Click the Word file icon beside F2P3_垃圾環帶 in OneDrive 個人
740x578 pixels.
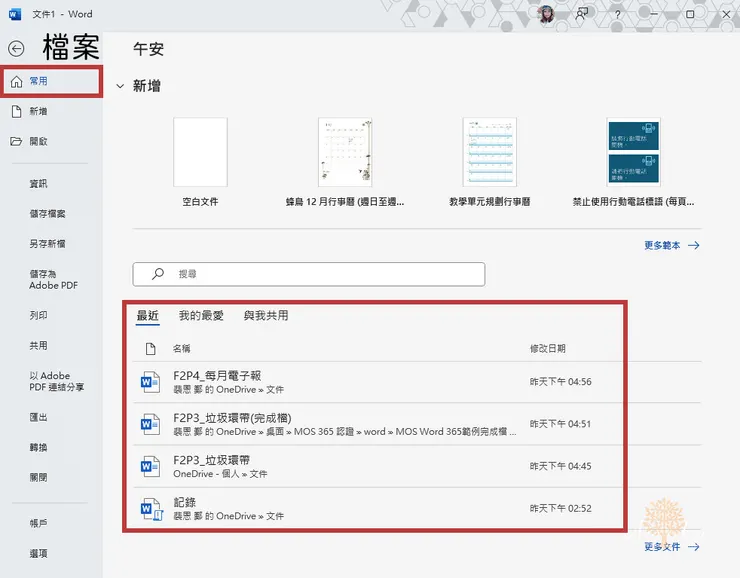[150, 466]
